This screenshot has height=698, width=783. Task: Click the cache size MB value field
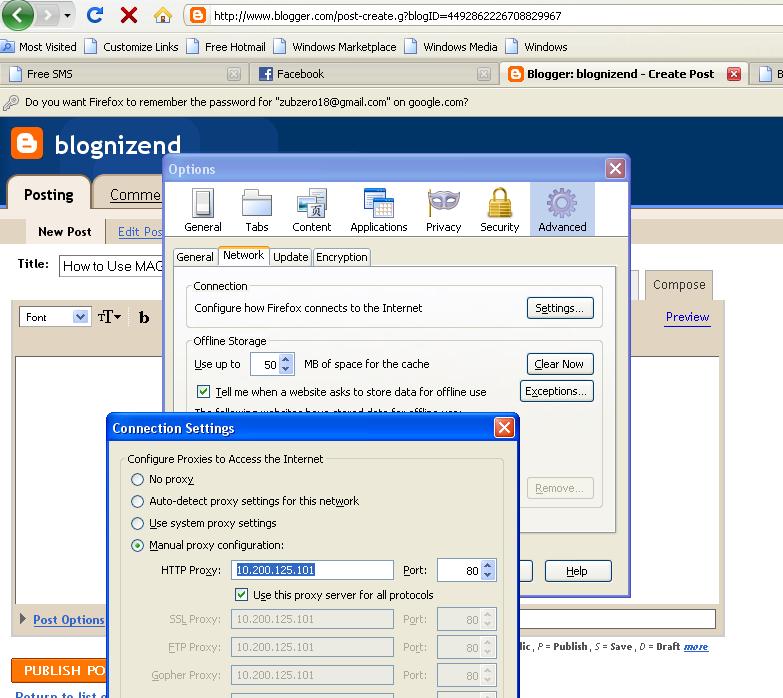pyautogui.click(x=265, y=364)
